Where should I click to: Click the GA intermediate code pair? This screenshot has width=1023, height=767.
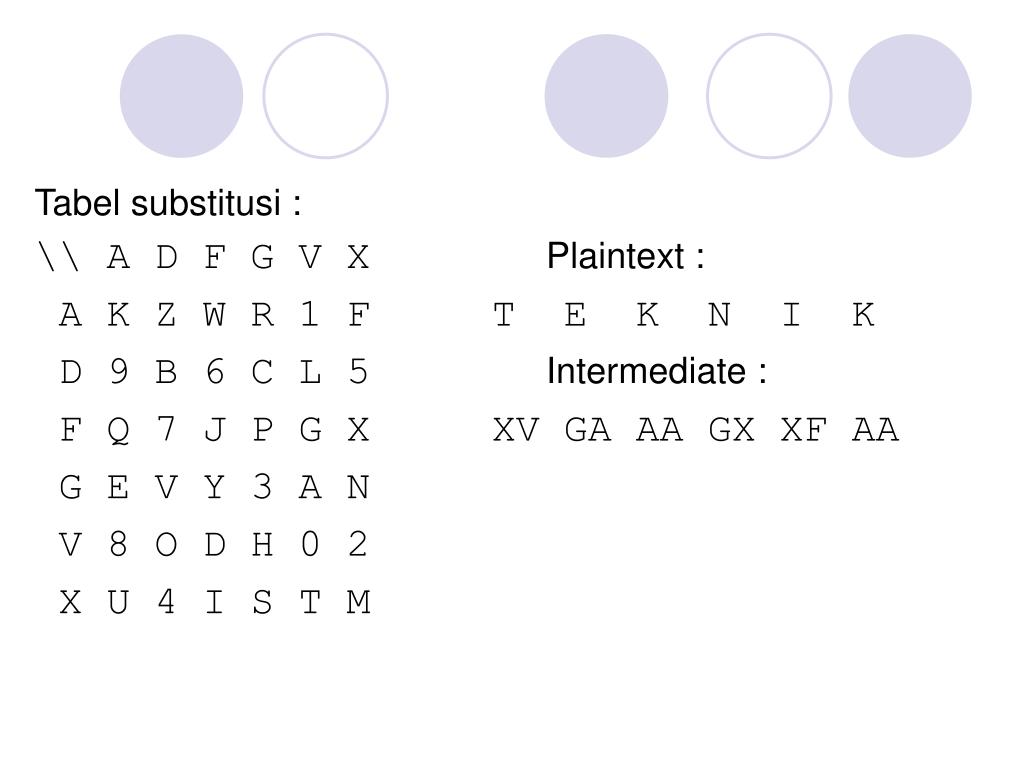(588, 430)
